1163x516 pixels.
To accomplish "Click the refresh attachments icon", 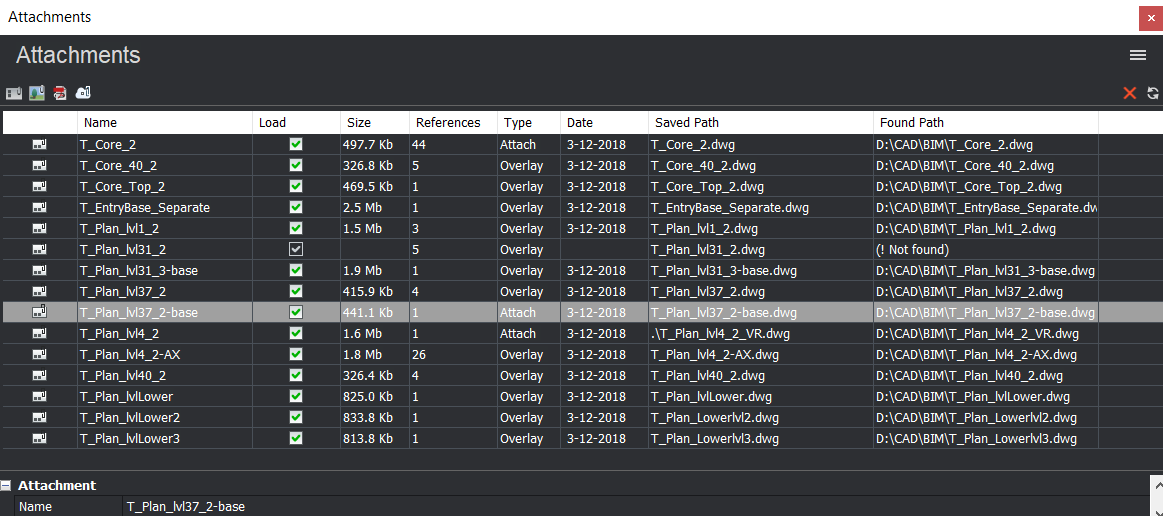I will 1153,93.
